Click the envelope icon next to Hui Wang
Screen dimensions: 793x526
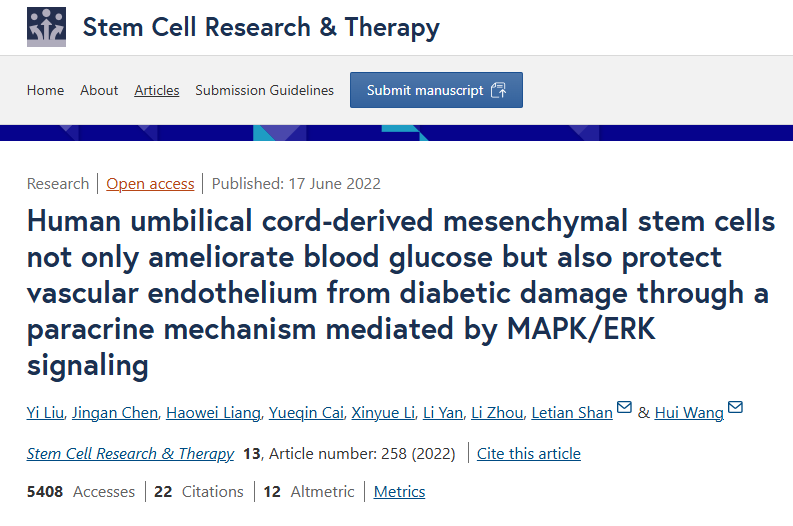pos(735,408)
